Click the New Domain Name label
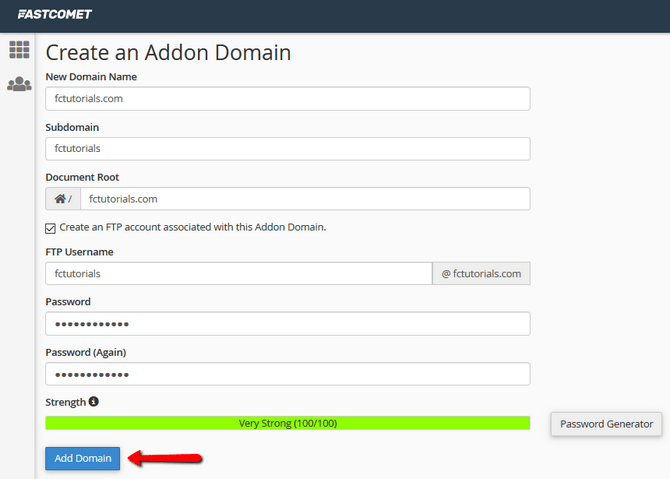 click(91, 77)
